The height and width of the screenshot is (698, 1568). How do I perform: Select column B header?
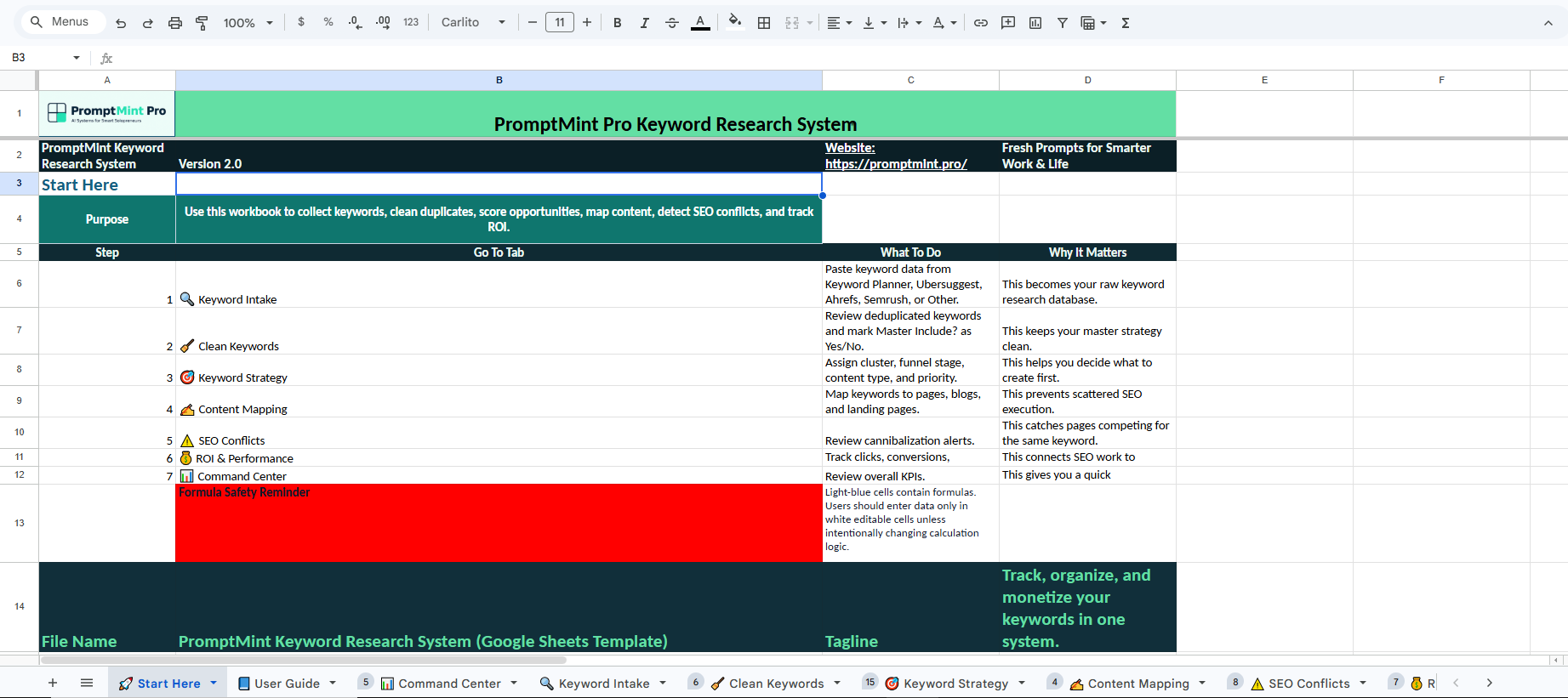(x=499, y=80)
